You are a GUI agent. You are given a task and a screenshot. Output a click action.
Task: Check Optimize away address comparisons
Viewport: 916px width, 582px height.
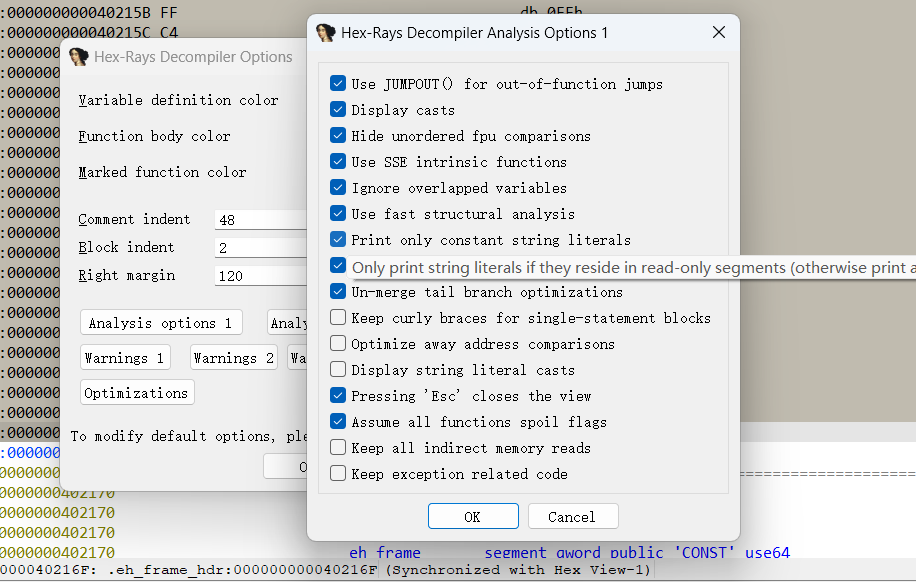coord(338,343)
